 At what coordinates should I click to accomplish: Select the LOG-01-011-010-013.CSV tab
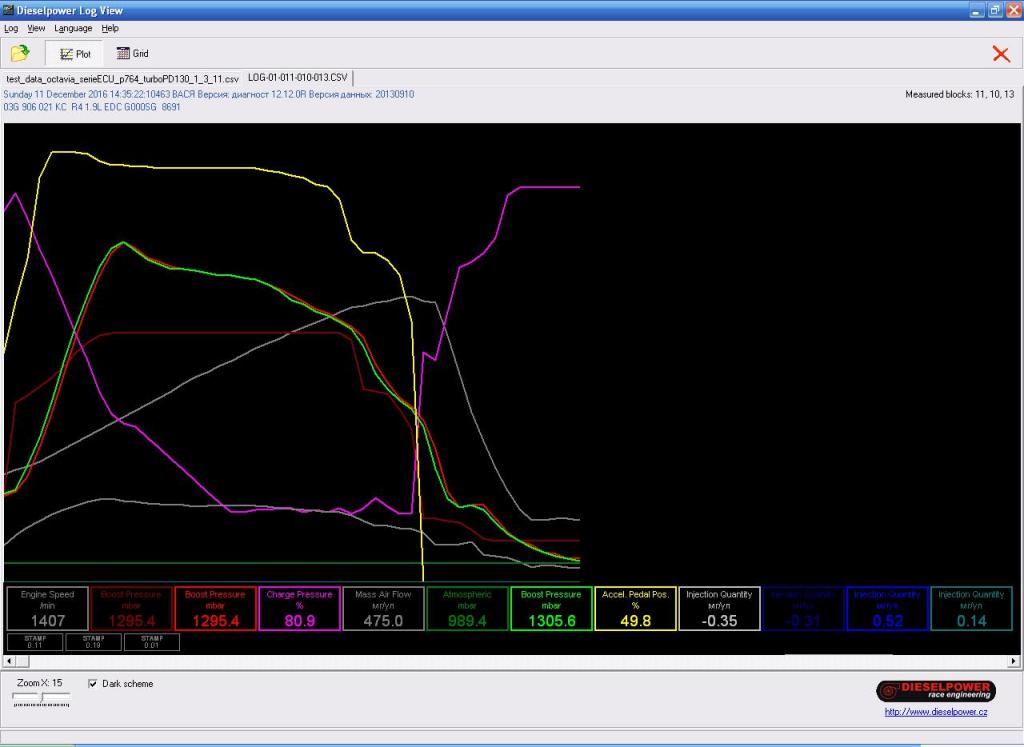click(x=298, y=78)
